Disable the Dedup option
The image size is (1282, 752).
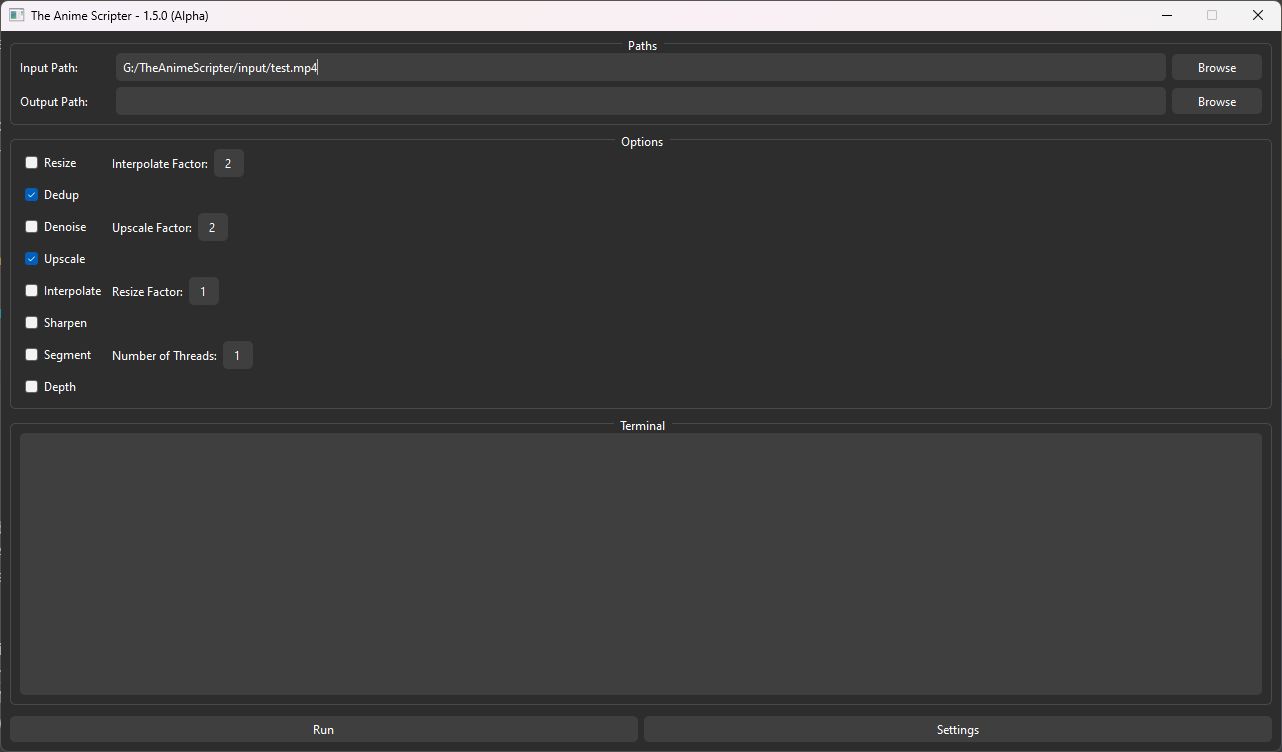(x=31, y=194)
